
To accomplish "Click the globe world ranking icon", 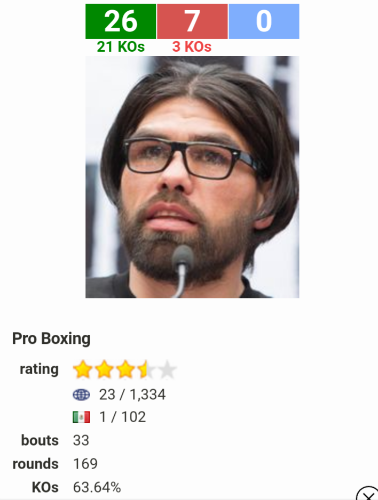I will point(81,395).
